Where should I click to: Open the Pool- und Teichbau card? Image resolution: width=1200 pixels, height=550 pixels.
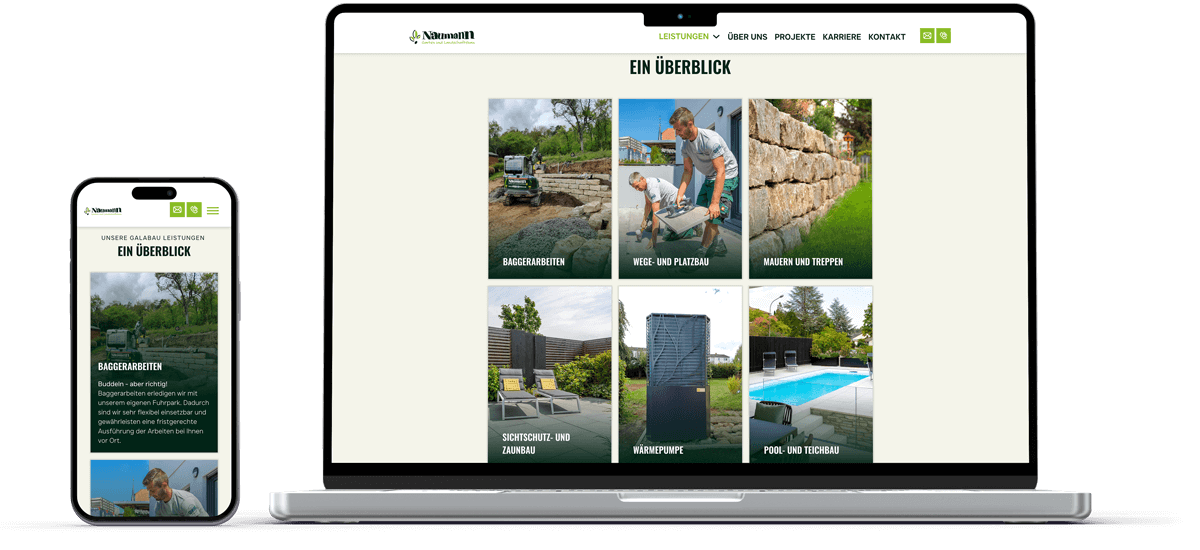[x=810, y=375]
